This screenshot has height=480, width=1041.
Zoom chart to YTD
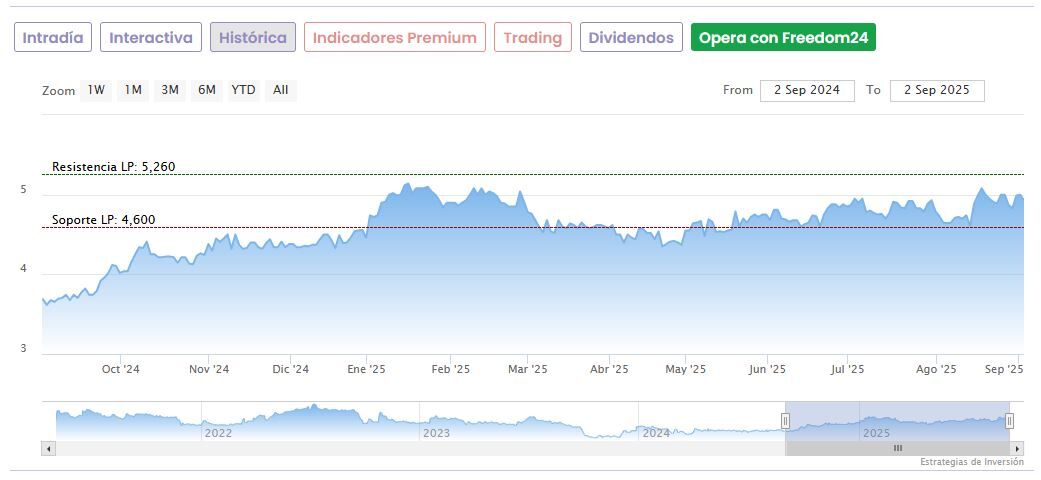243,90
